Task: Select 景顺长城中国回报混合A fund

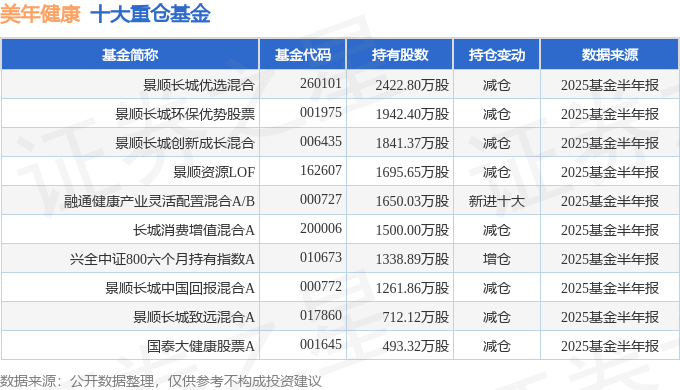Action: click(180, 288)
